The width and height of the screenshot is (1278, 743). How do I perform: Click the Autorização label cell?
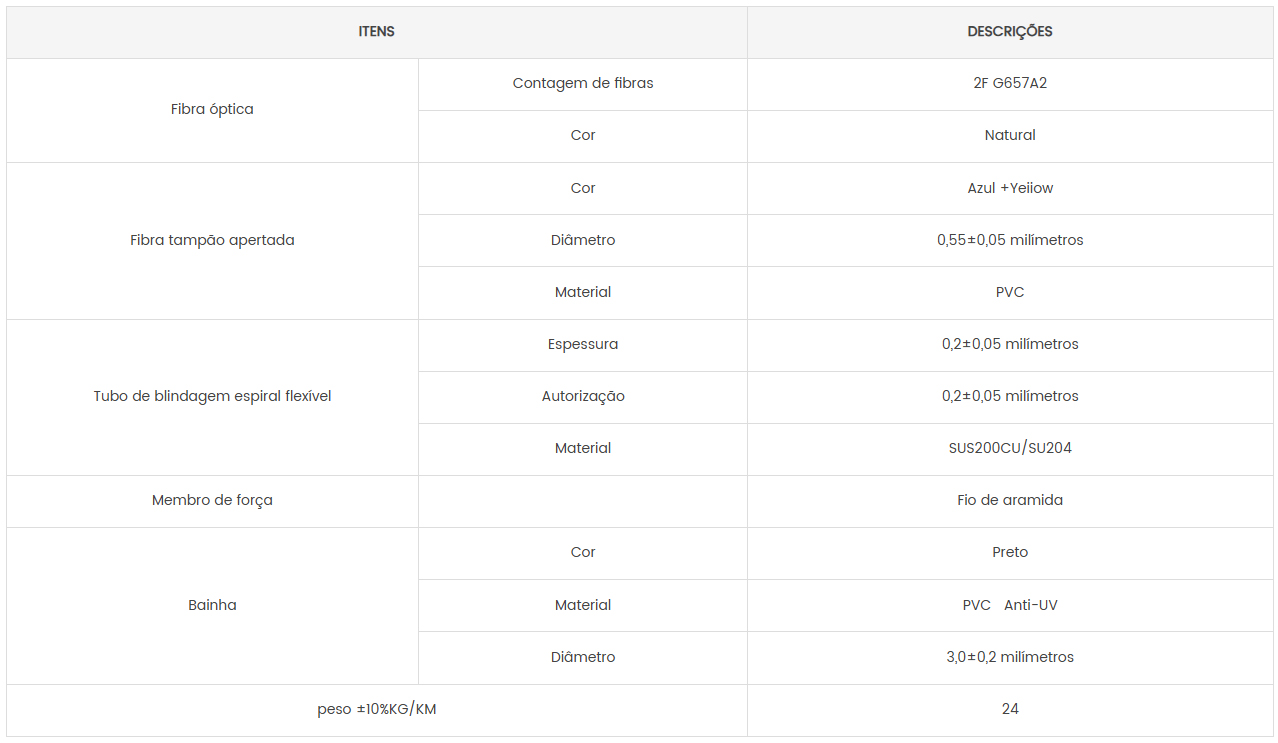pyautogui.click(x=583, y=397)
